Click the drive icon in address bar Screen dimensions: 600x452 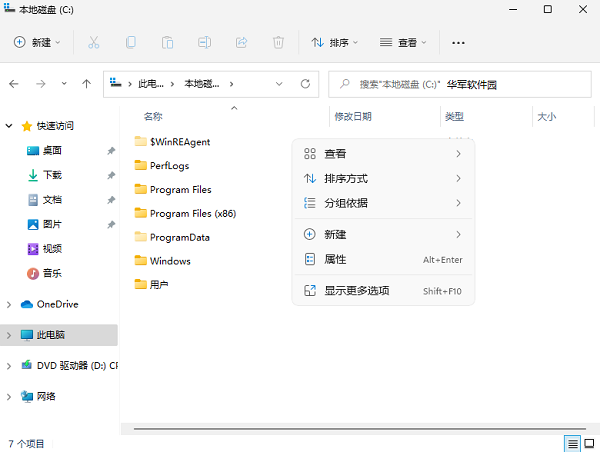coord(116,83)
